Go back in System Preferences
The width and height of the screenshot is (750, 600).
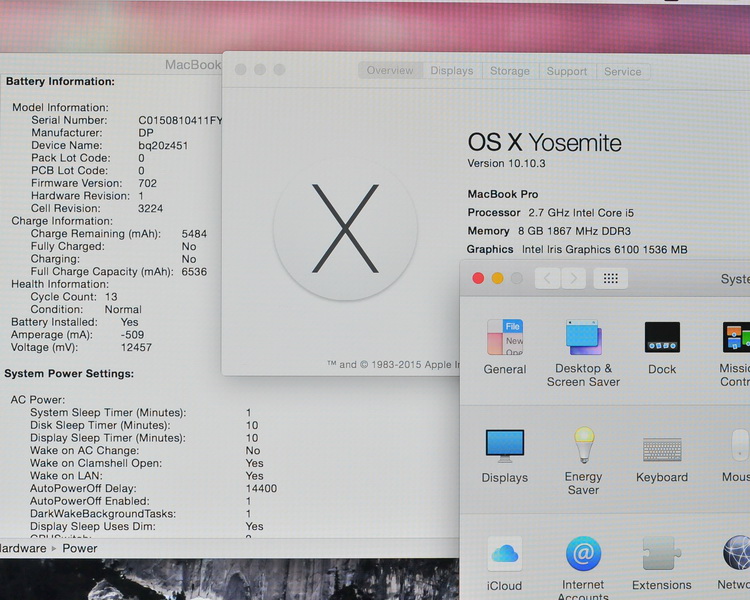point(547,278)
